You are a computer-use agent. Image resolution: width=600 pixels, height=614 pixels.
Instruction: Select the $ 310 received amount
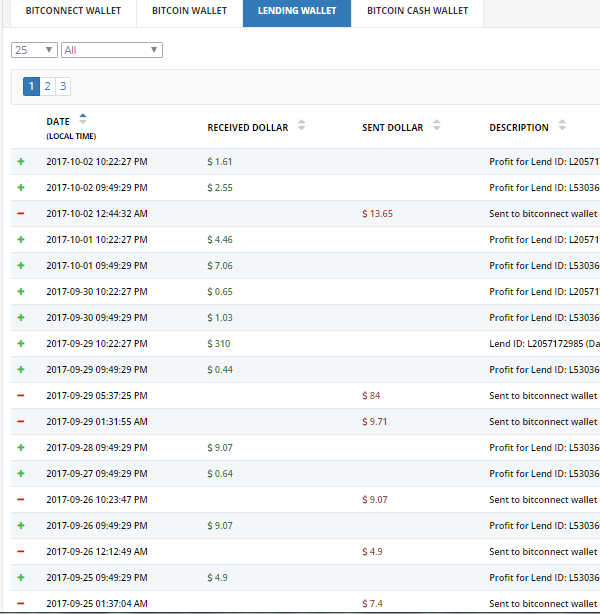coord(219,344)
